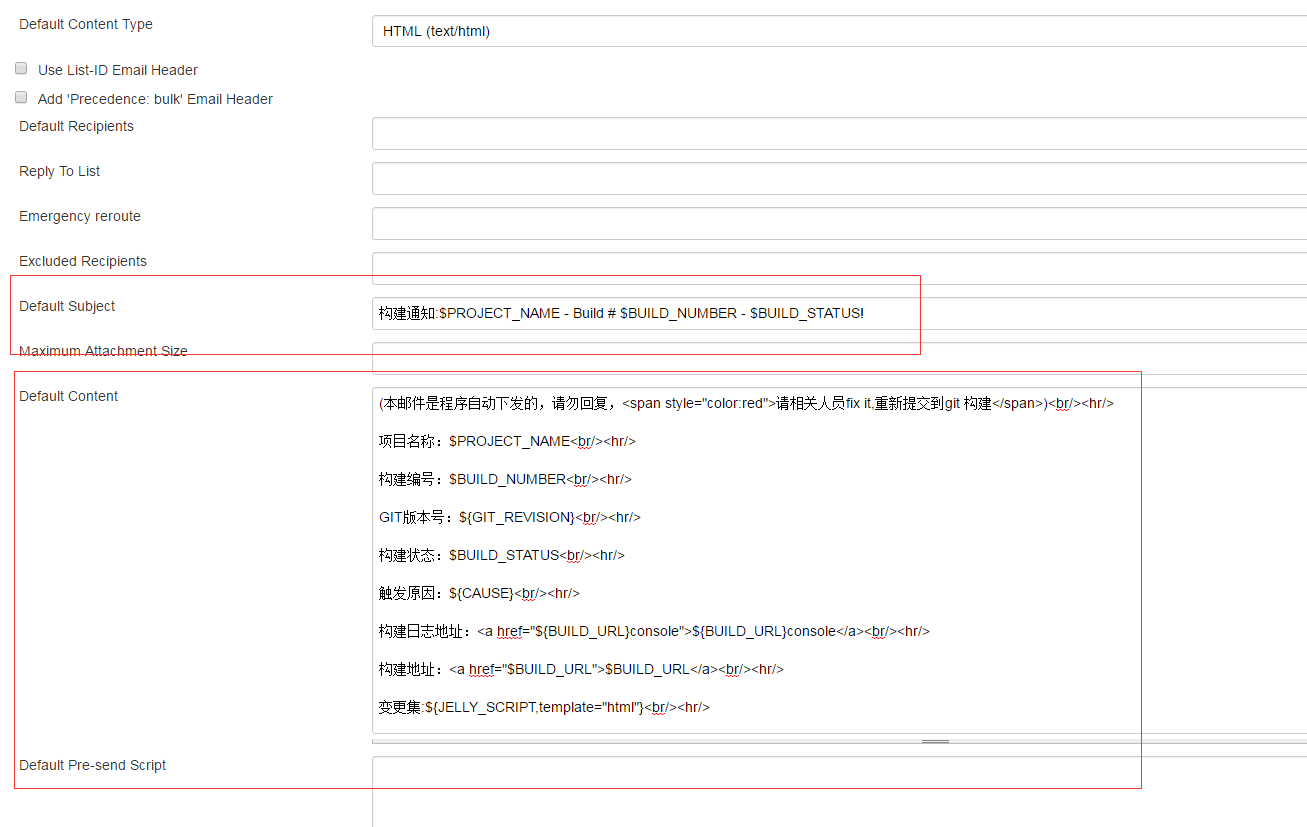Click the Default Content label
The width and height of the screenshot is (1307, 827).
pyautogui.click(x=68, y=396)
